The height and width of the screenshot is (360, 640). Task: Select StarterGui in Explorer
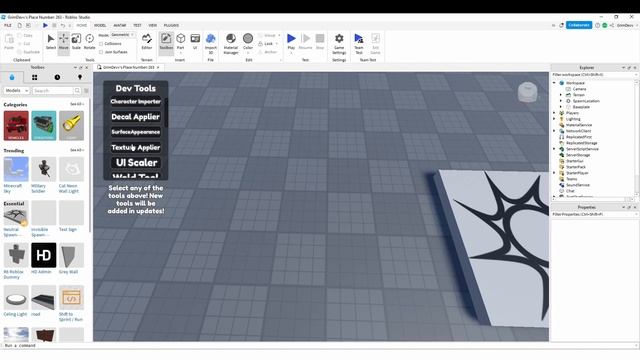pos(575,161)
